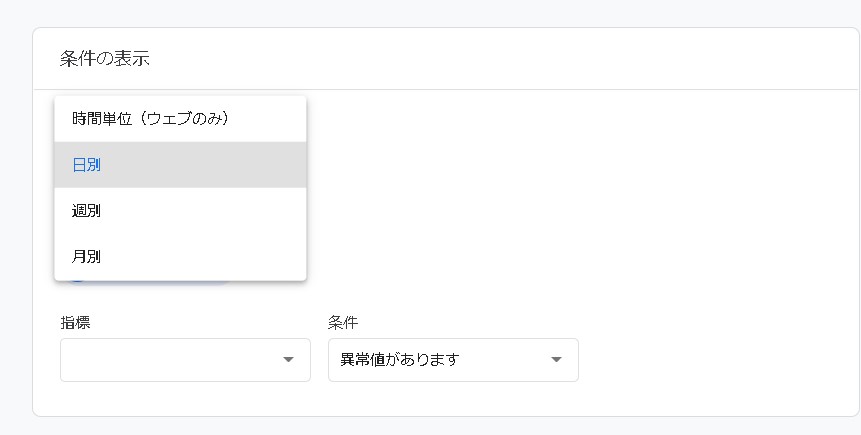Select the 時間単位（ウェブのみ）option
The width and height of the screenshot is (861, 435).
point(151,119)
